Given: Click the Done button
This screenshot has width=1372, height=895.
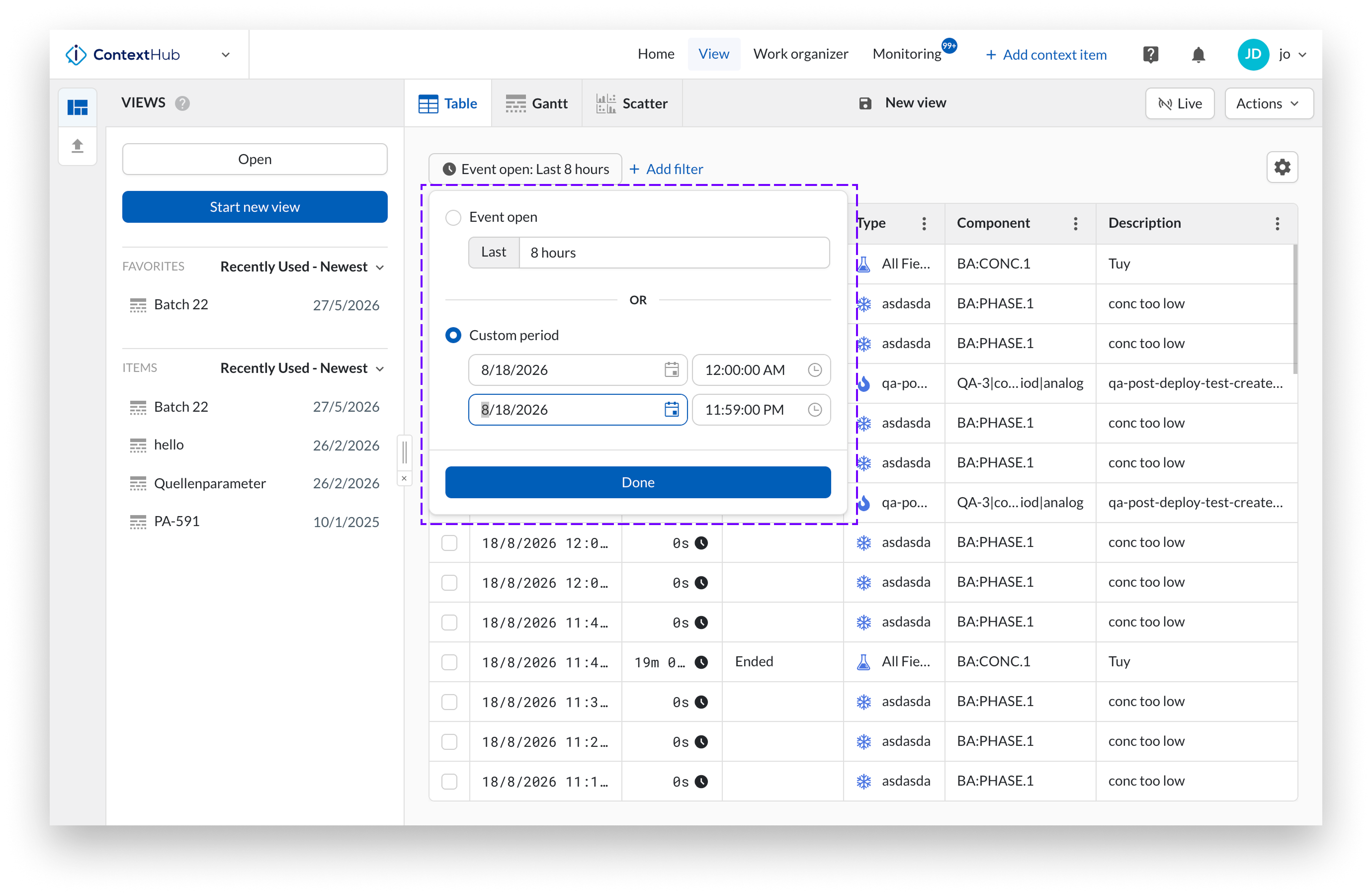Looking at the screenshot, I should 638,482.
